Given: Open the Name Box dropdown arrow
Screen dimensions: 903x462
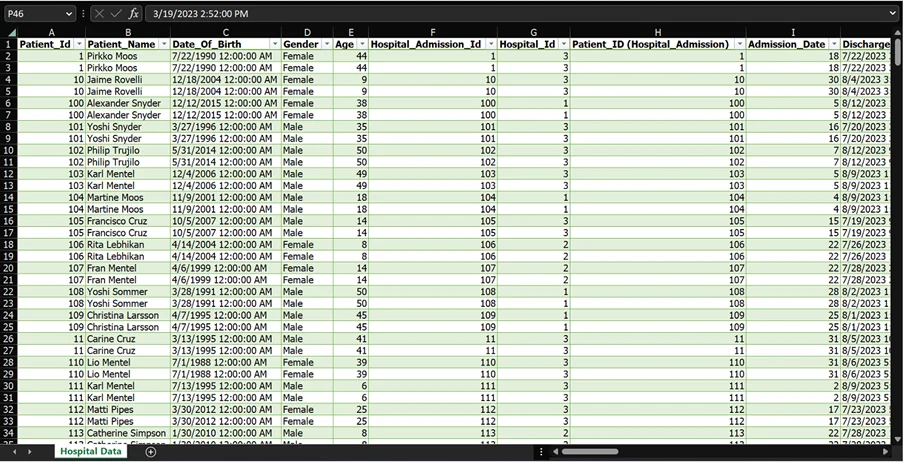Looking at the screenshot, I should click(x=68, y=14).
